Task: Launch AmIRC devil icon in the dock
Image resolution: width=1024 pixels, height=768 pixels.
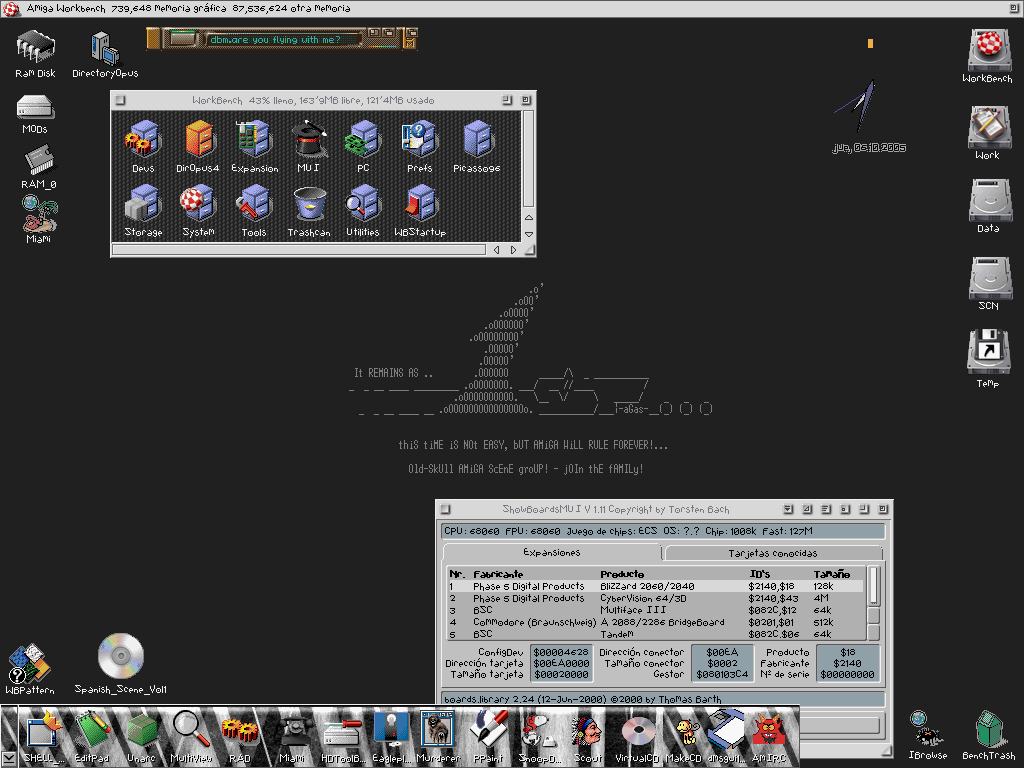Action: 769,737
